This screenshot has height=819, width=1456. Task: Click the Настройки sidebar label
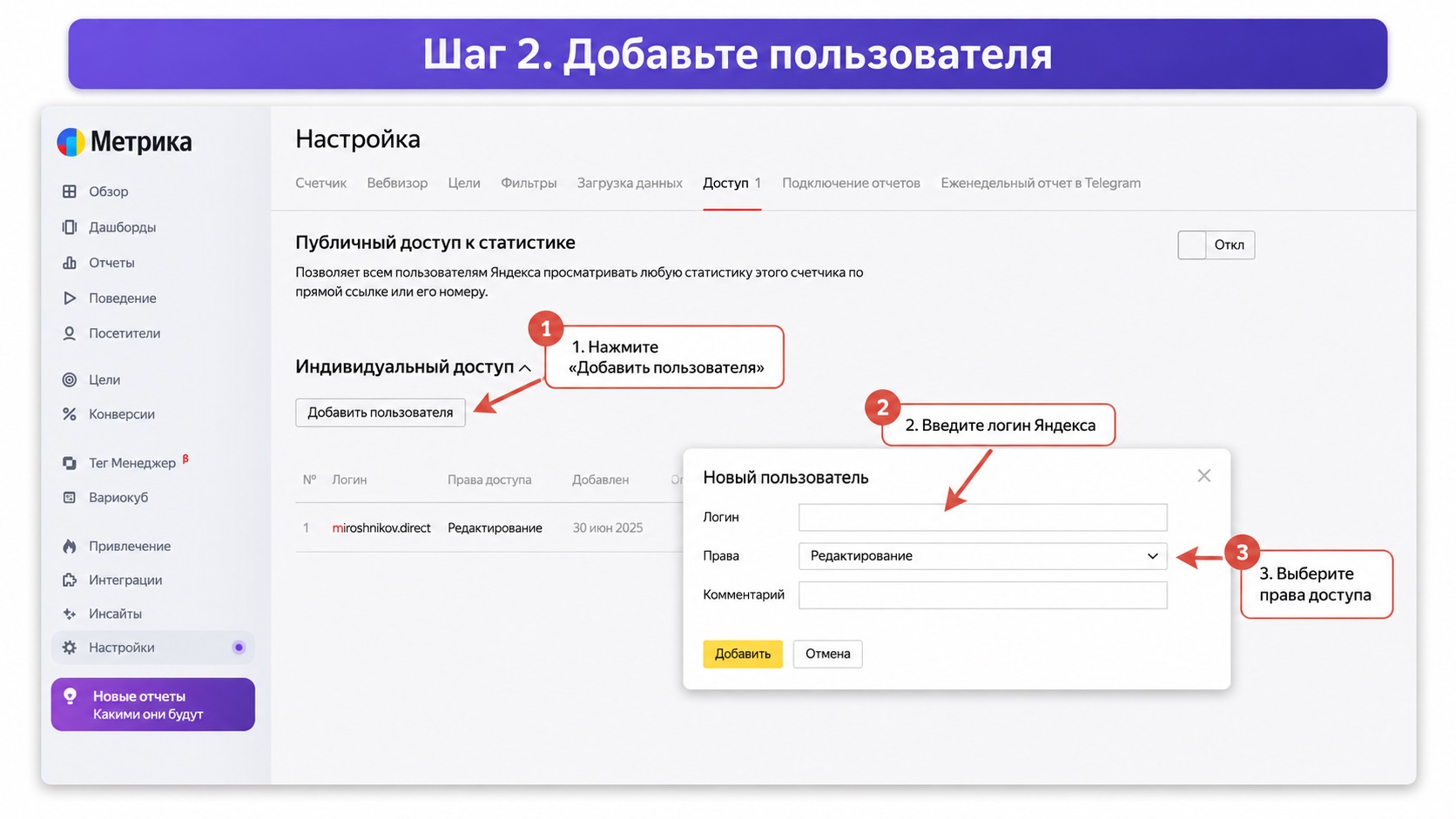122,648
